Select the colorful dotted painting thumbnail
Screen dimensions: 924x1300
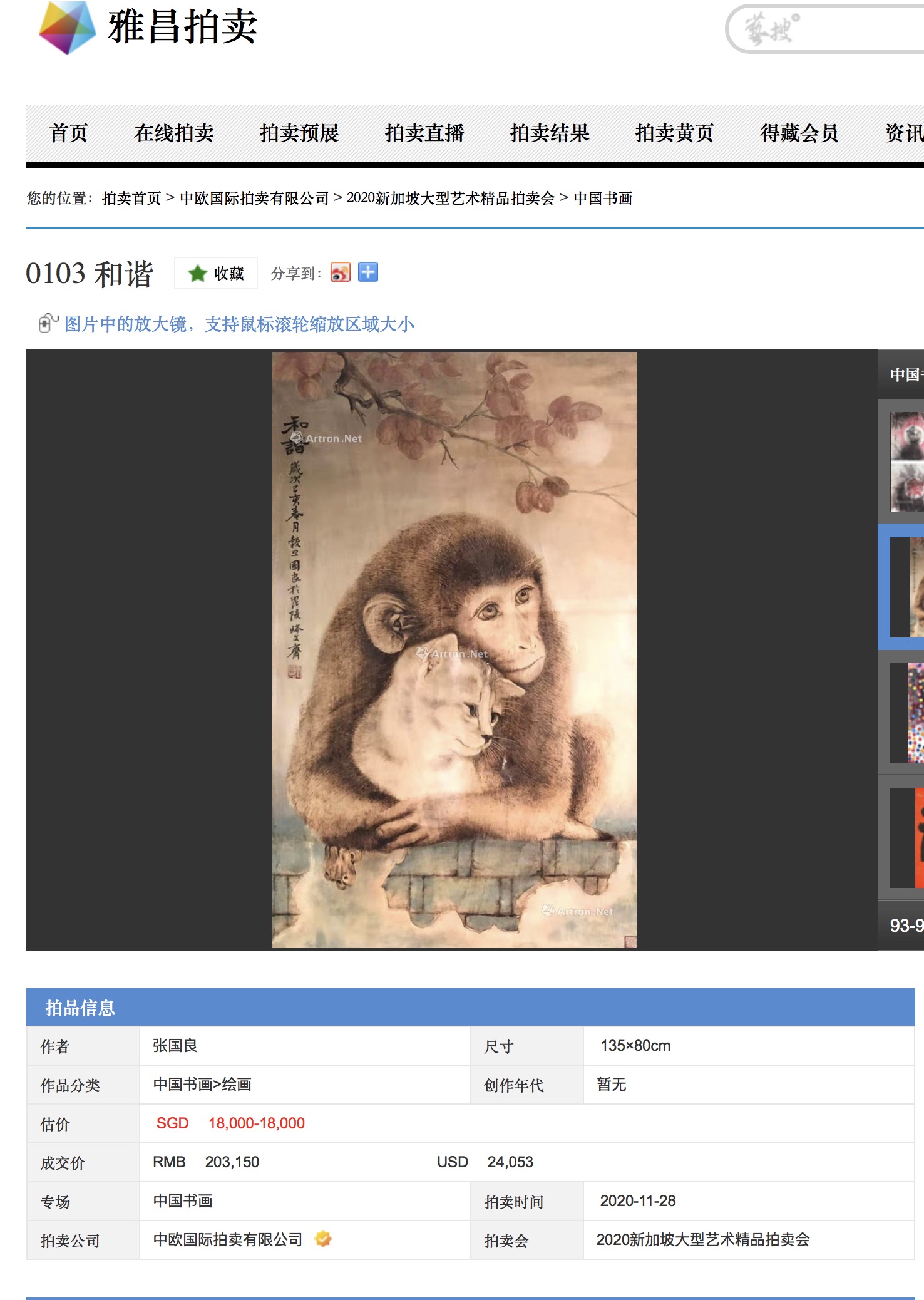(915, 713)
